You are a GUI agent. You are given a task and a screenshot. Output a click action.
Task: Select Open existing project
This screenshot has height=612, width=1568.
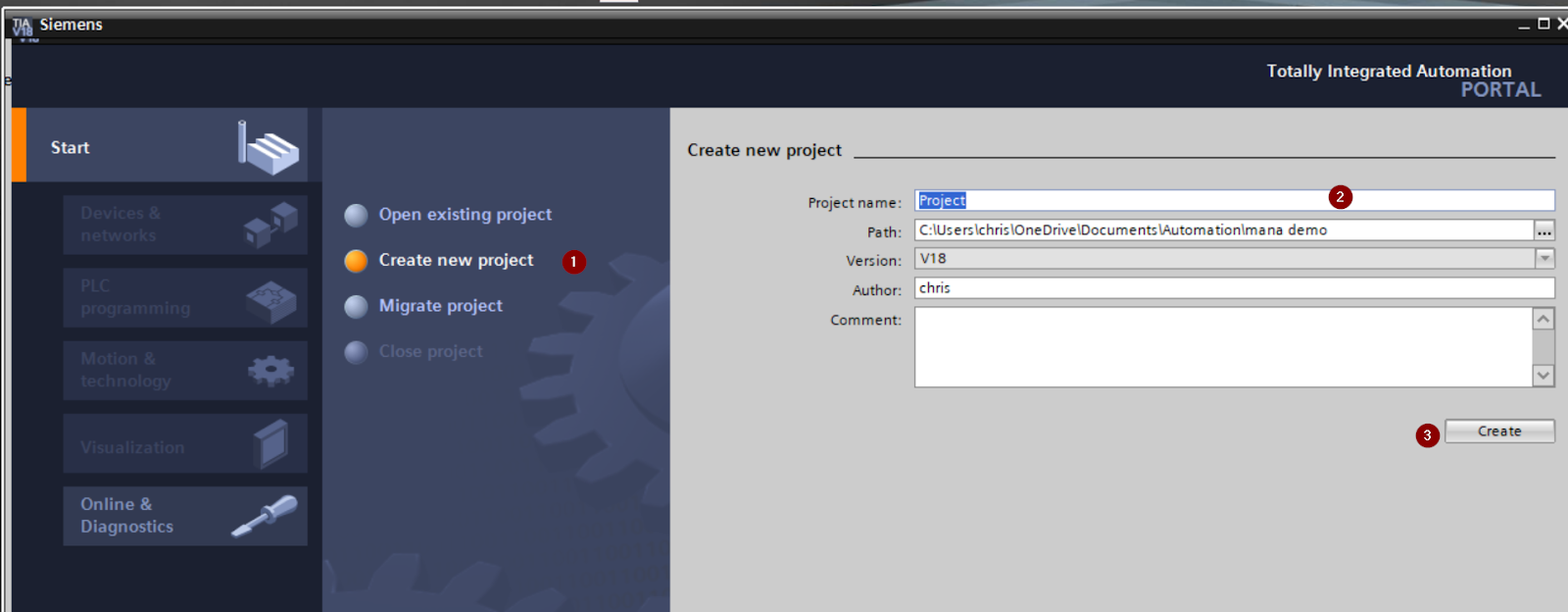[x=465, y=214]
